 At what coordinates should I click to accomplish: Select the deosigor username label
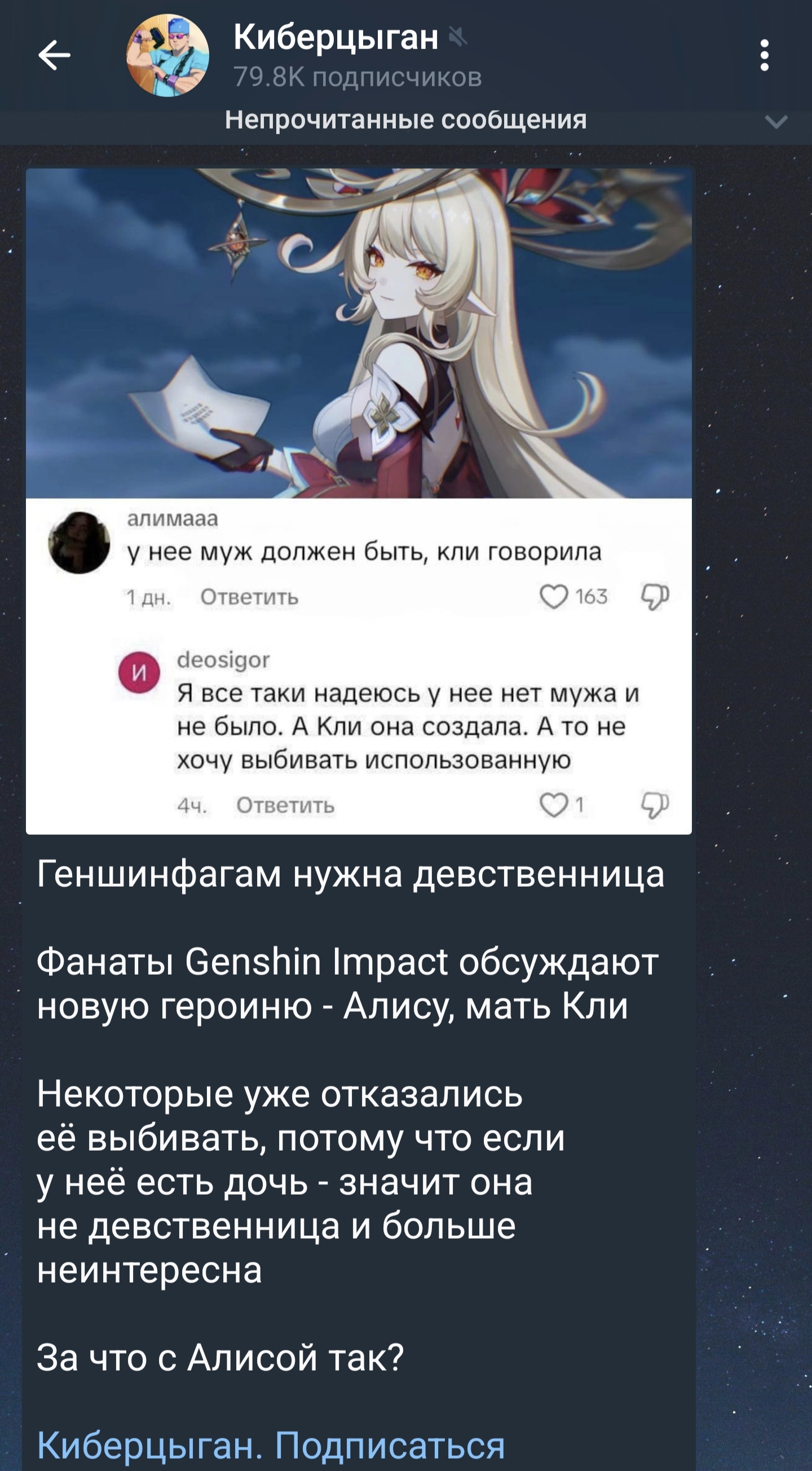pyautogui.click(x=223, y=660)
